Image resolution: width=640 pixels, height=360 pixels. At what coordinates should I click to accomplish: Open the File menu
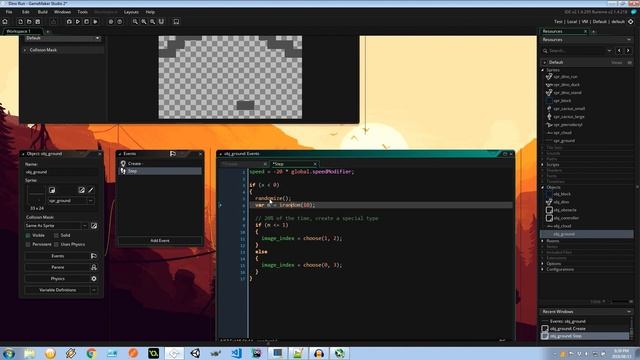click(x=9, y=12)
